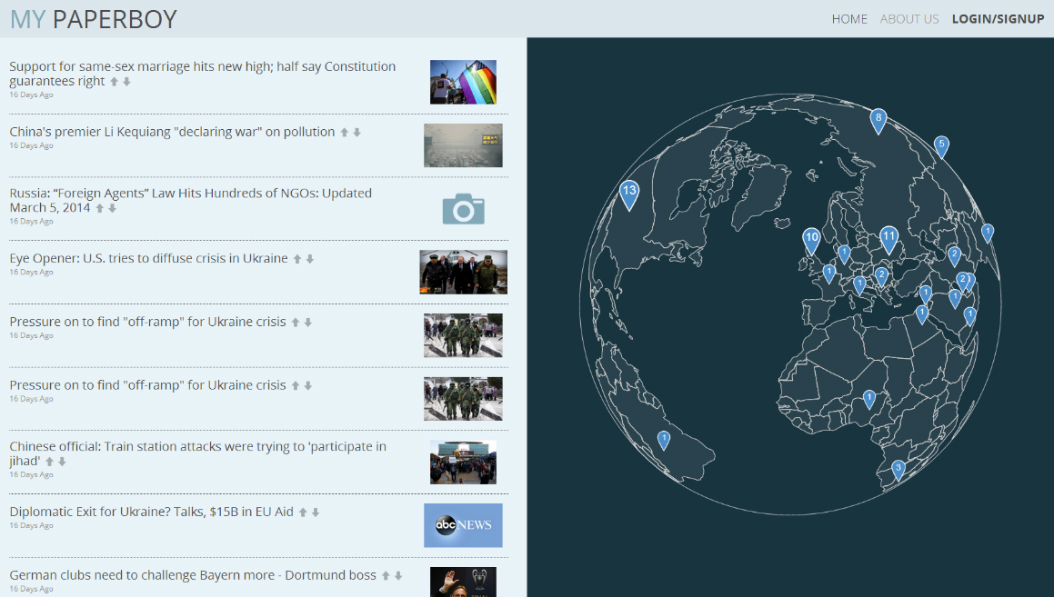Screen dimensions: 1054x597
Task: Select the marker labeled 3 in southern Africa
Action: (898, 470)
